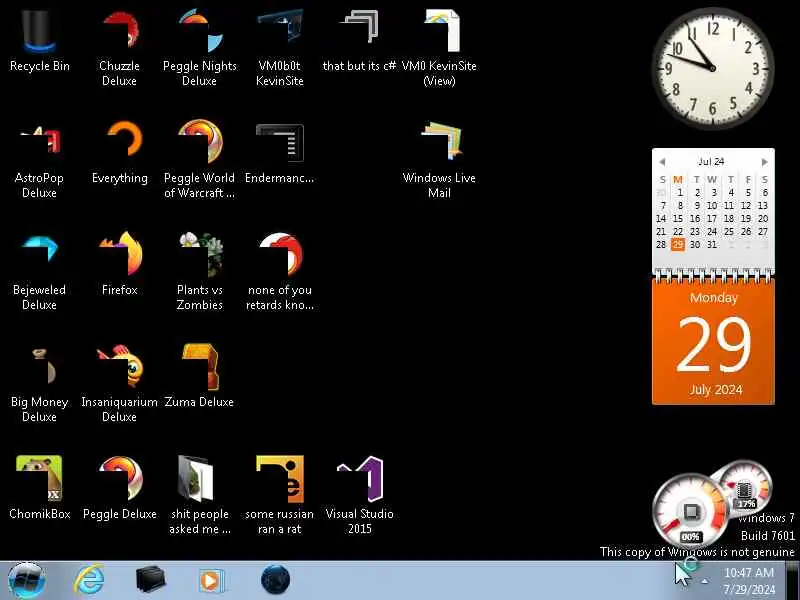Viewport: 800px width, 600px height.
Task: Open the dark globe taskbar icon
Action: pyautogui.click(x=276, y=580)
